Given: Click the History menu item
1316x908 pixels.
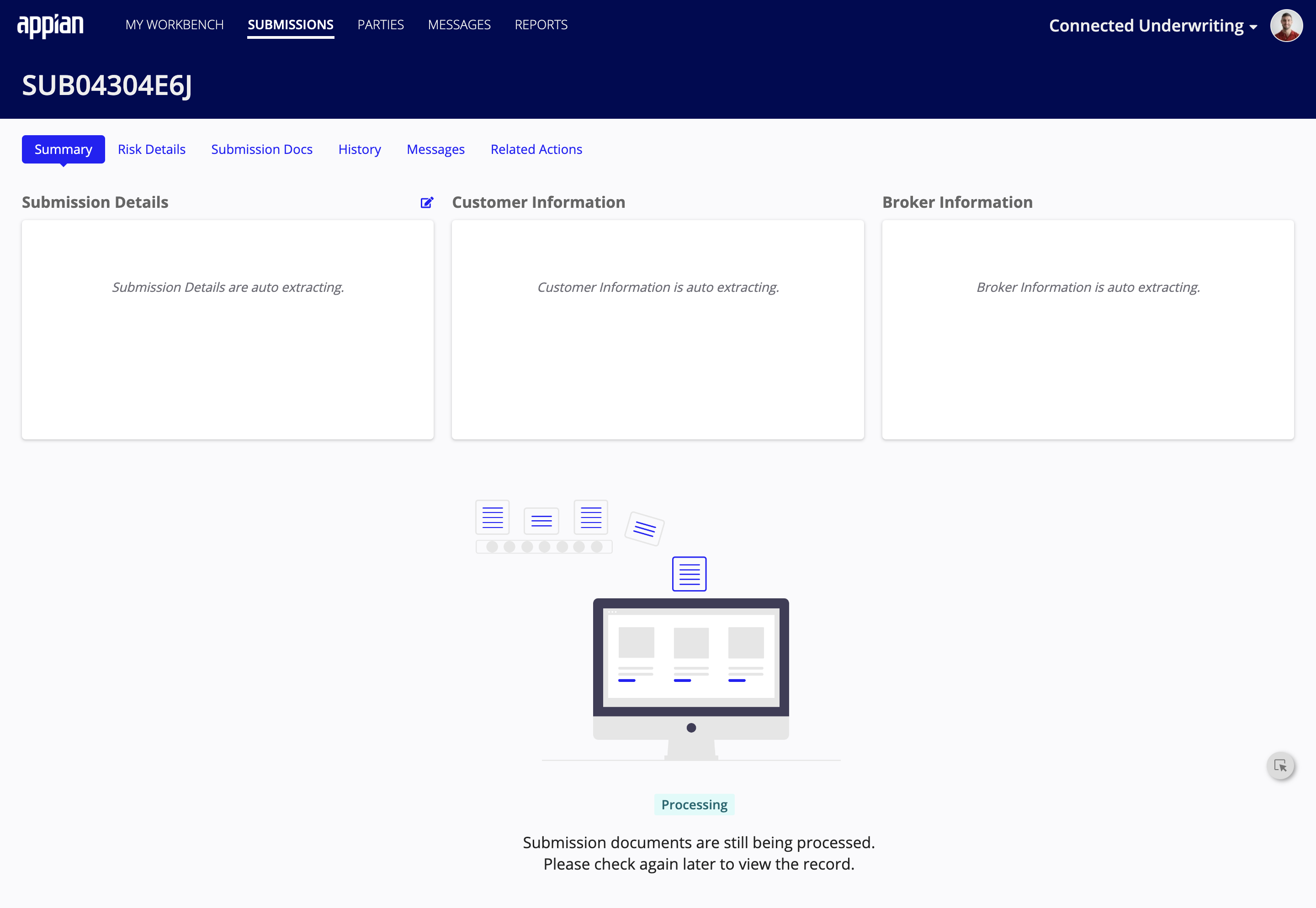Looking at the screenshot, I should tap(360, 149).
